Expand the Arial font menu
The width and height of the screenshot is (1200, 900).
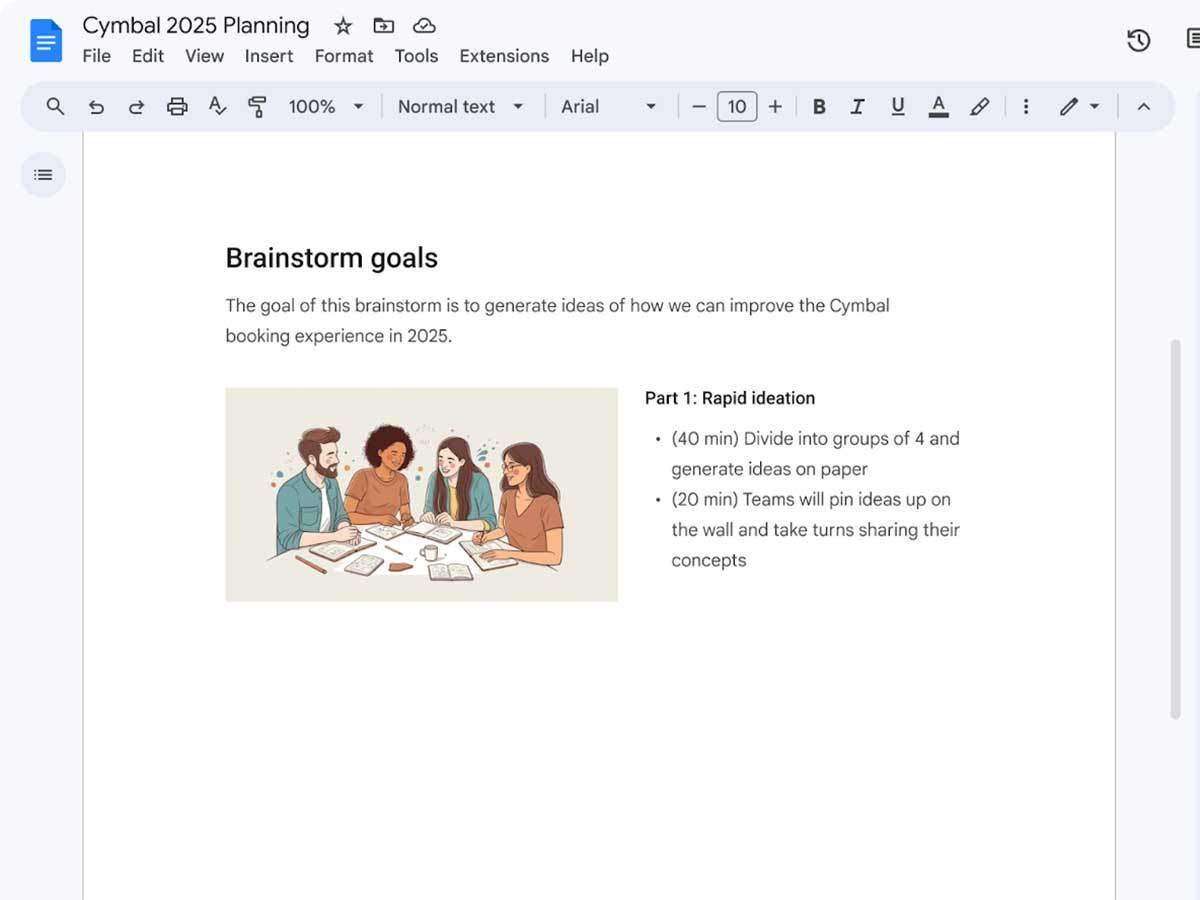click(609, 106)
